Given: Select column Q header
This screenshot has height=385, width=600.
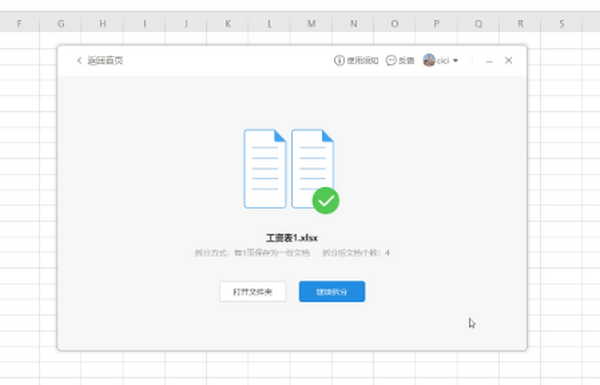Looking at the screenshot, I should (x=478, y=24).
